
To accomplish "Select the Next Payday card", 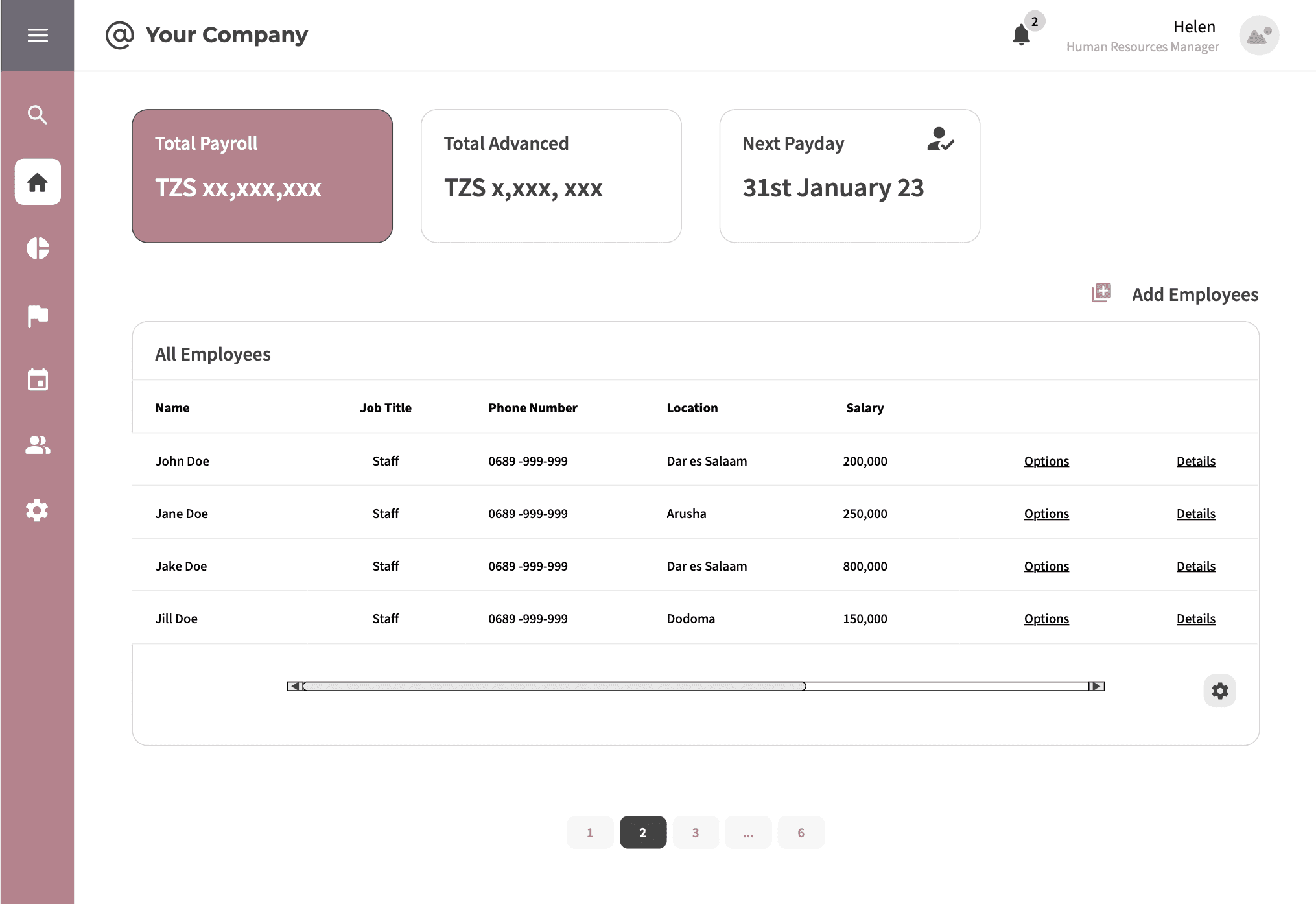I will 849,176.
